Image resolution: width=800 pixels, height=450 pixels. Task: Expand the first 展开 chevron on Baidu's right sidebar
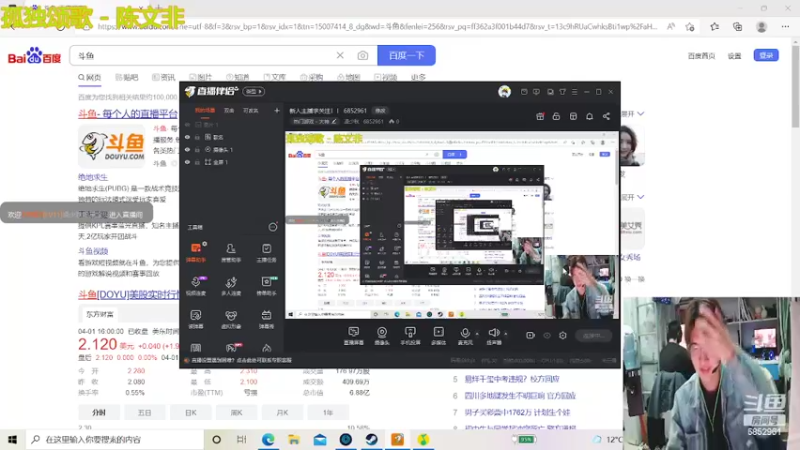640,113
